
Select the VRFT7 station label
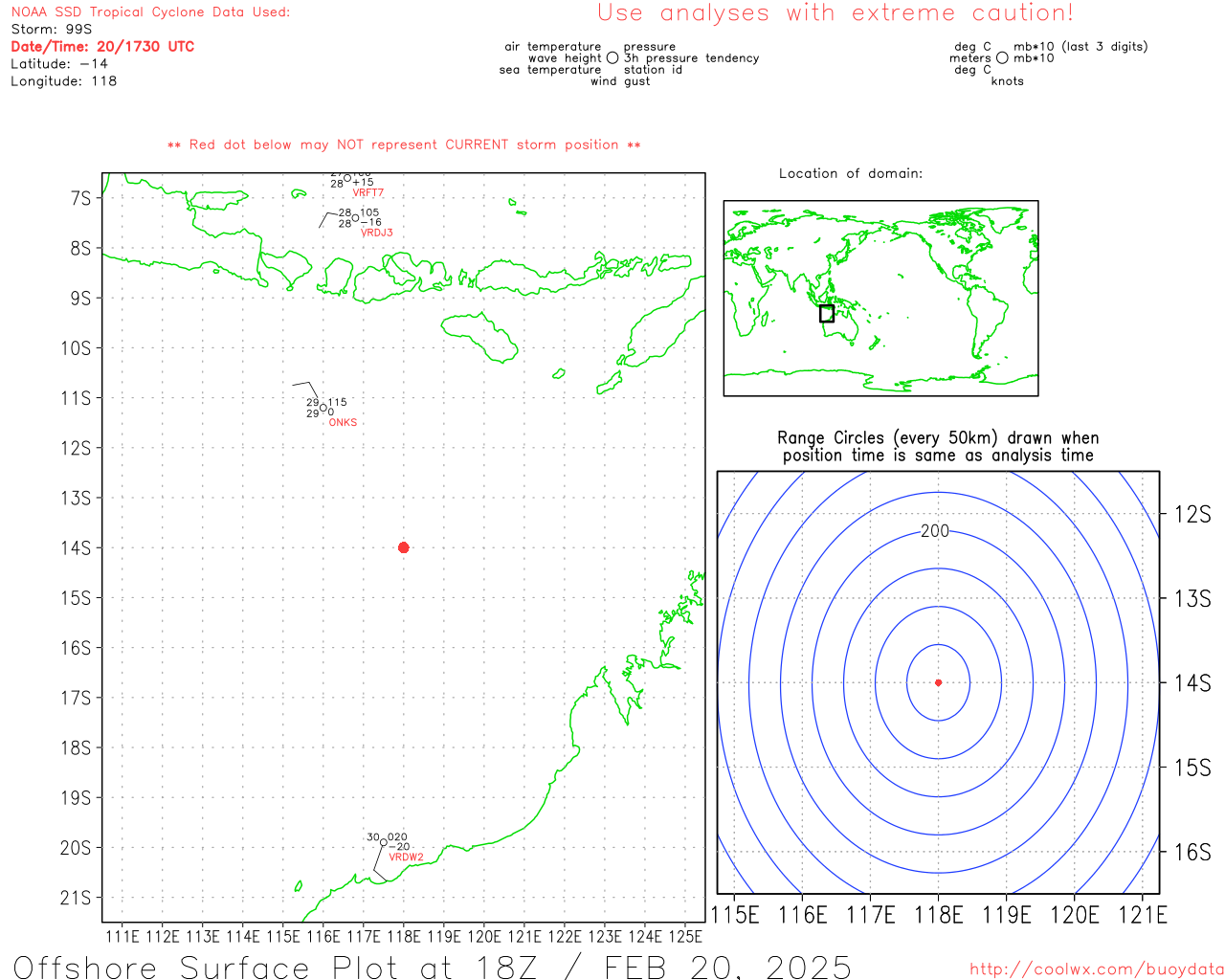[x=367, y=193]
